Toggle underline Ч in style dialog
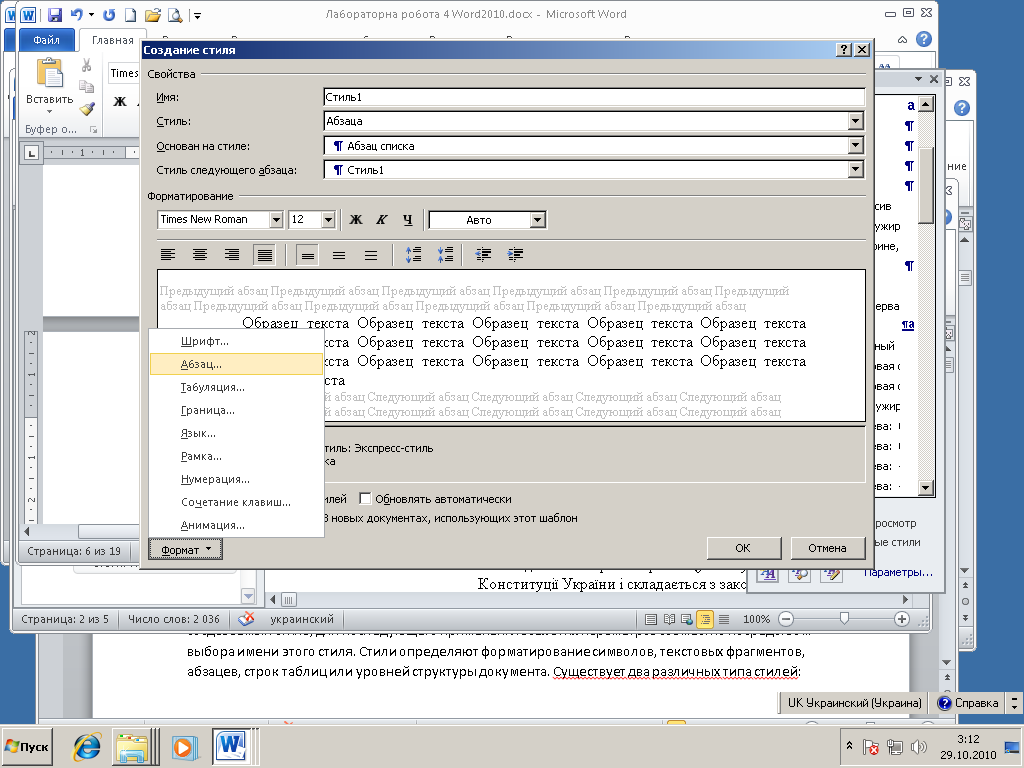This screenshot has height=768, width=1024. pos(408,220)
